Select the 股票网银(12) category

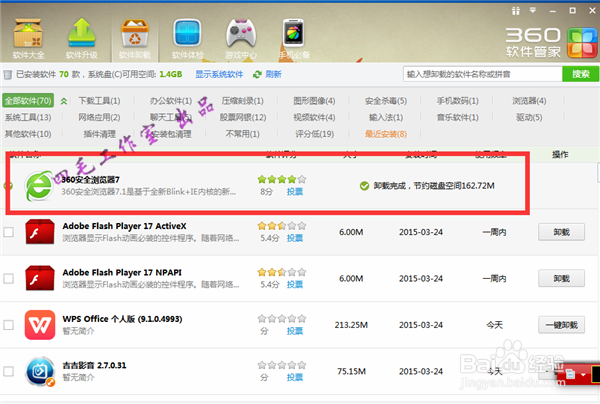tap(243, 117)
